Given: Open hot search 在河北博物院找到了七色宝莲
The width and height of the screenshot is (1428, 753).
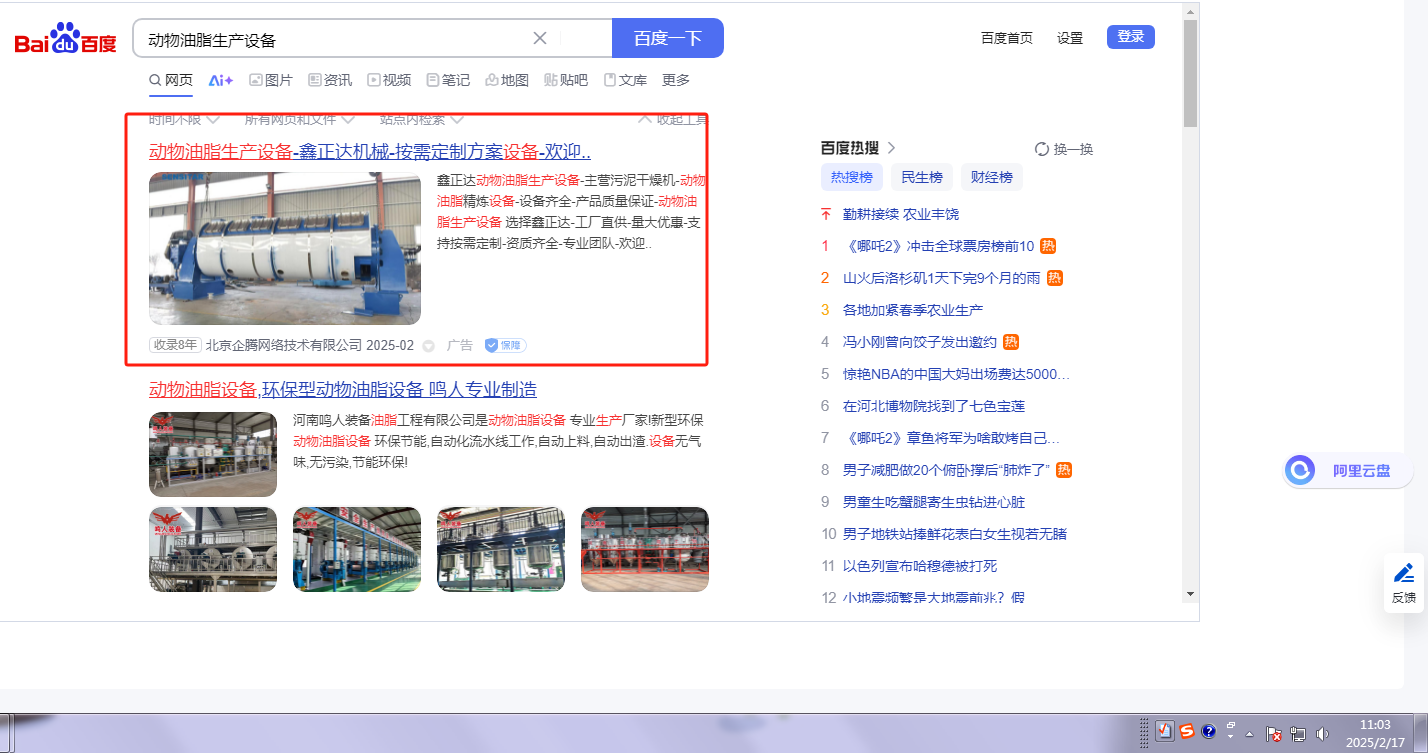Looking at the screenshot, I should click(934, 406).
